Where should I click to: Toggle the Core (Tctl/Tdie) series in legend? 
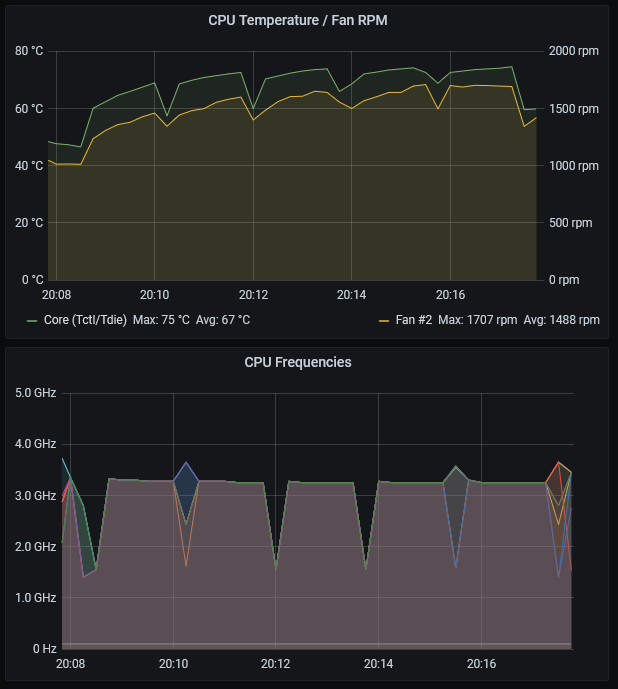click(85, 320)
